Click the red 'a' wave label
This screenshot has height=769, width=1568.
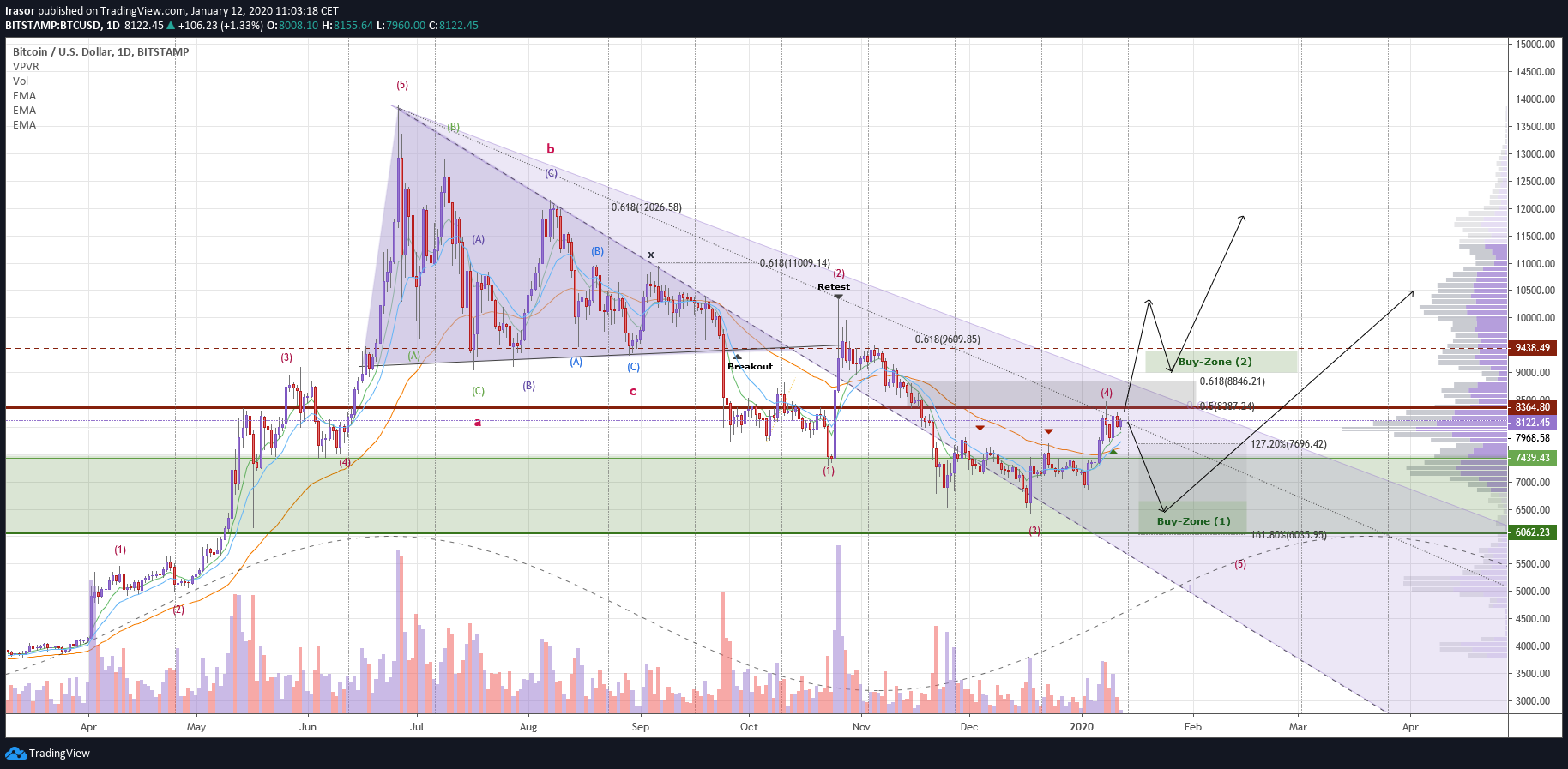478,422
